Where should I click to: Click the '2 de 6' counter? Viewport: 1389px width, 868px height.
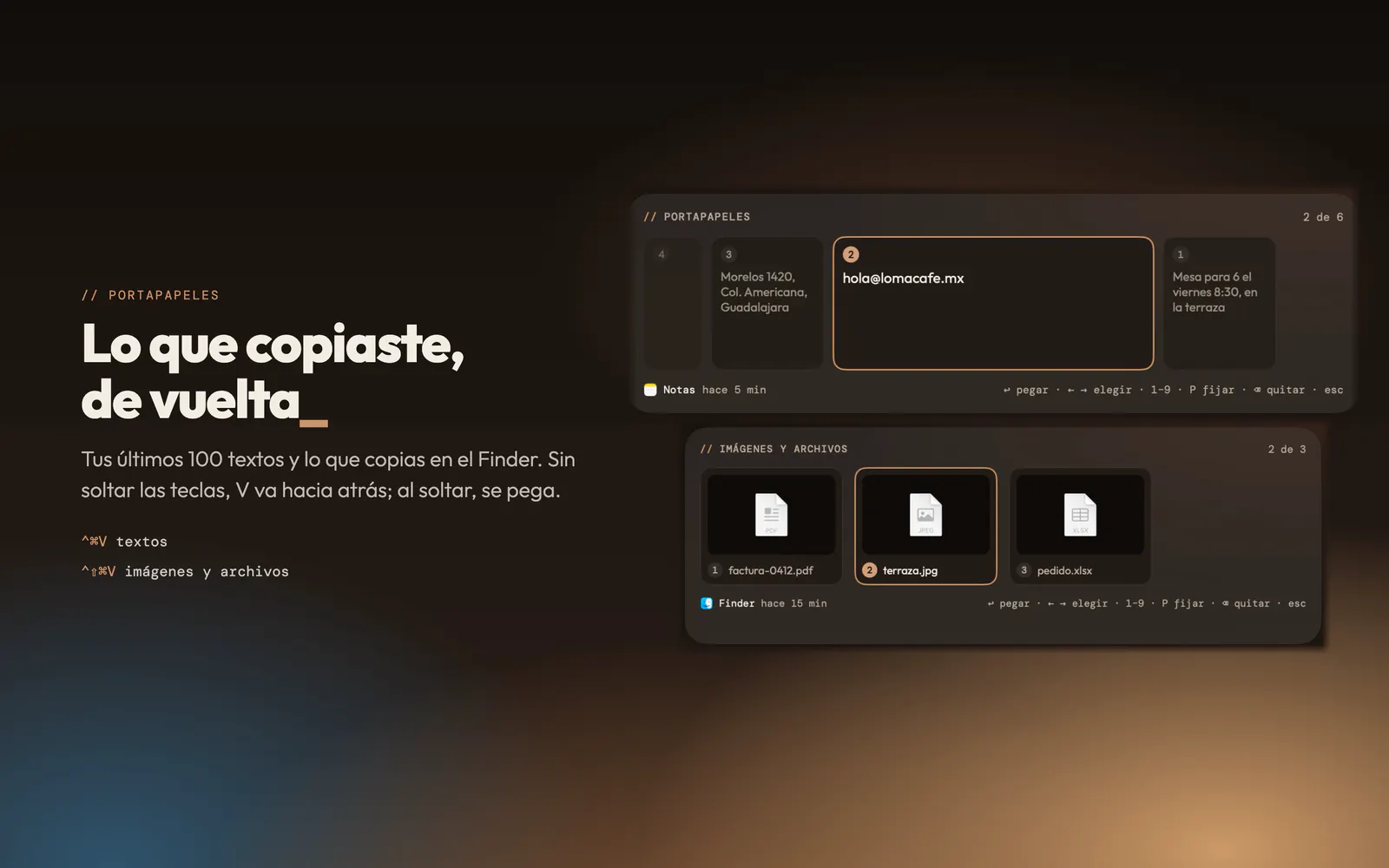click(1323, 217)
